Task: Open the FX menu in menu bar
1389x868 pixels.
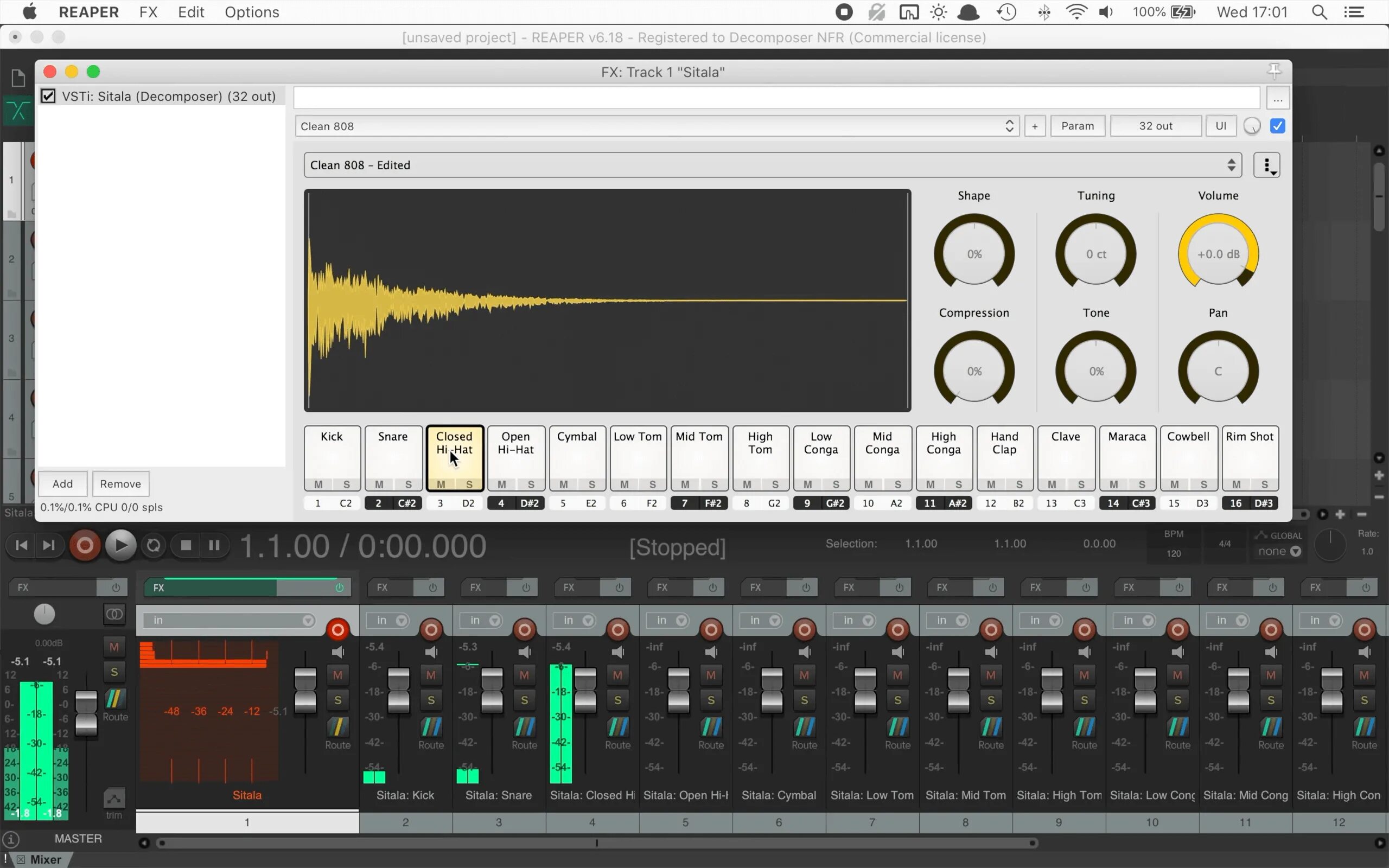Action: point(148,12)
